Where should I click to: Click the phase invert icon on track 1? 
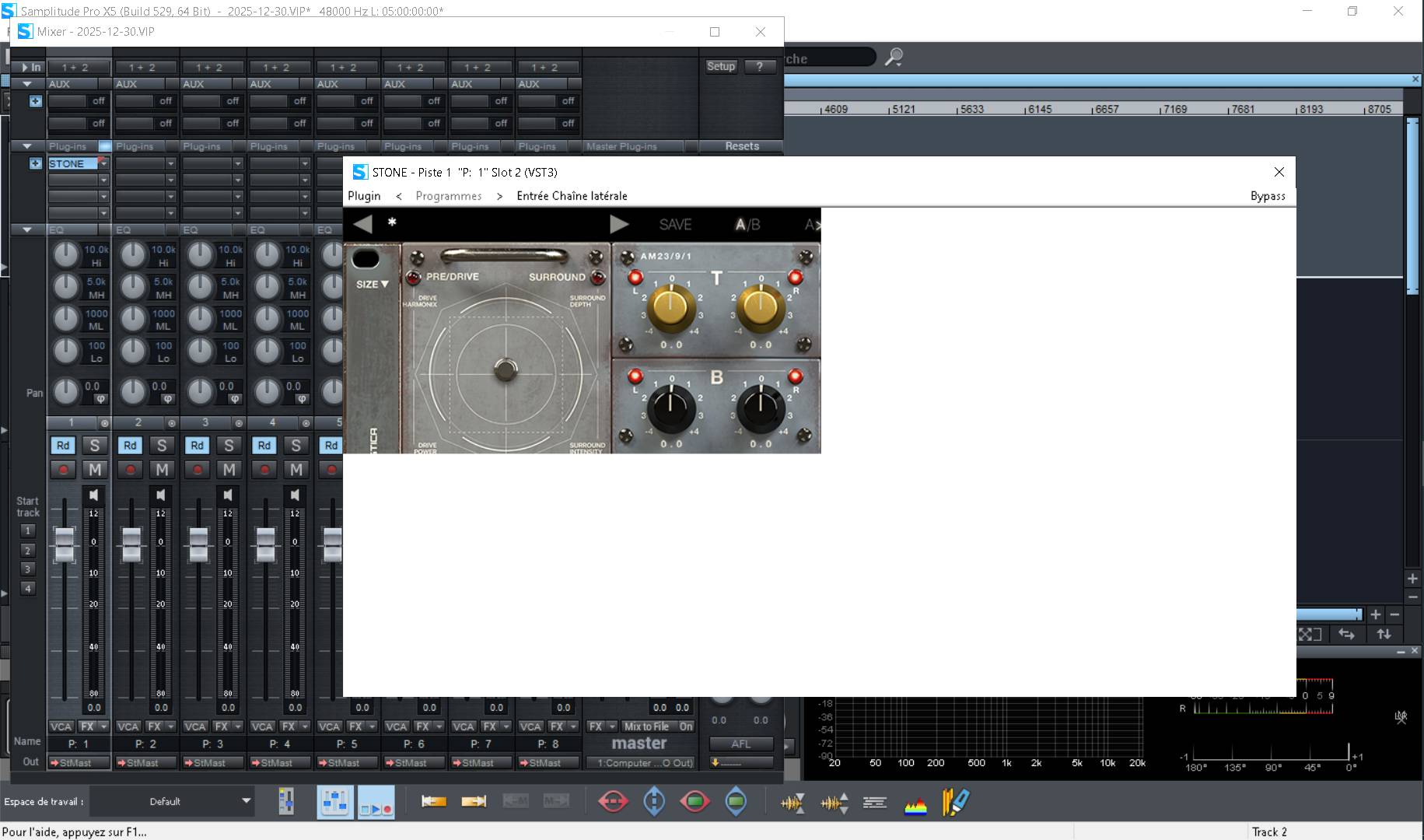tap(101, 399)
